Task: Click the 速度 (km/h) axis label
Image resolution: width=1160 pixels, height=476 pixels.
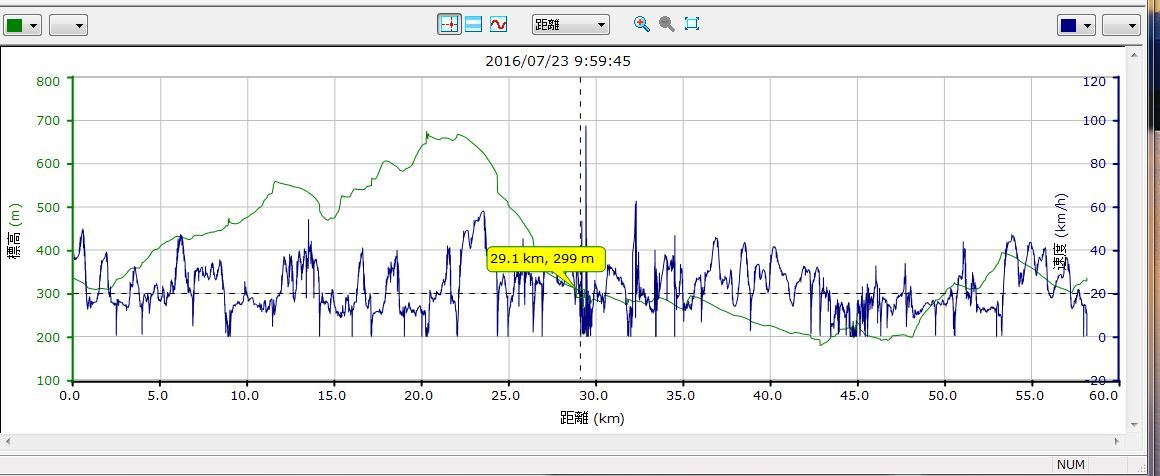Action: pyautogui.click(x=1060, y=230)
